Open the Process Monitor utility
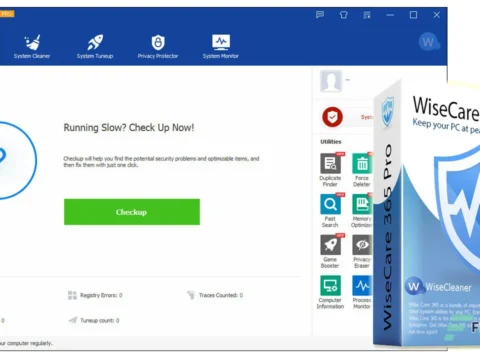This screenshot has width=480, height=360. [x=362, y=292]
